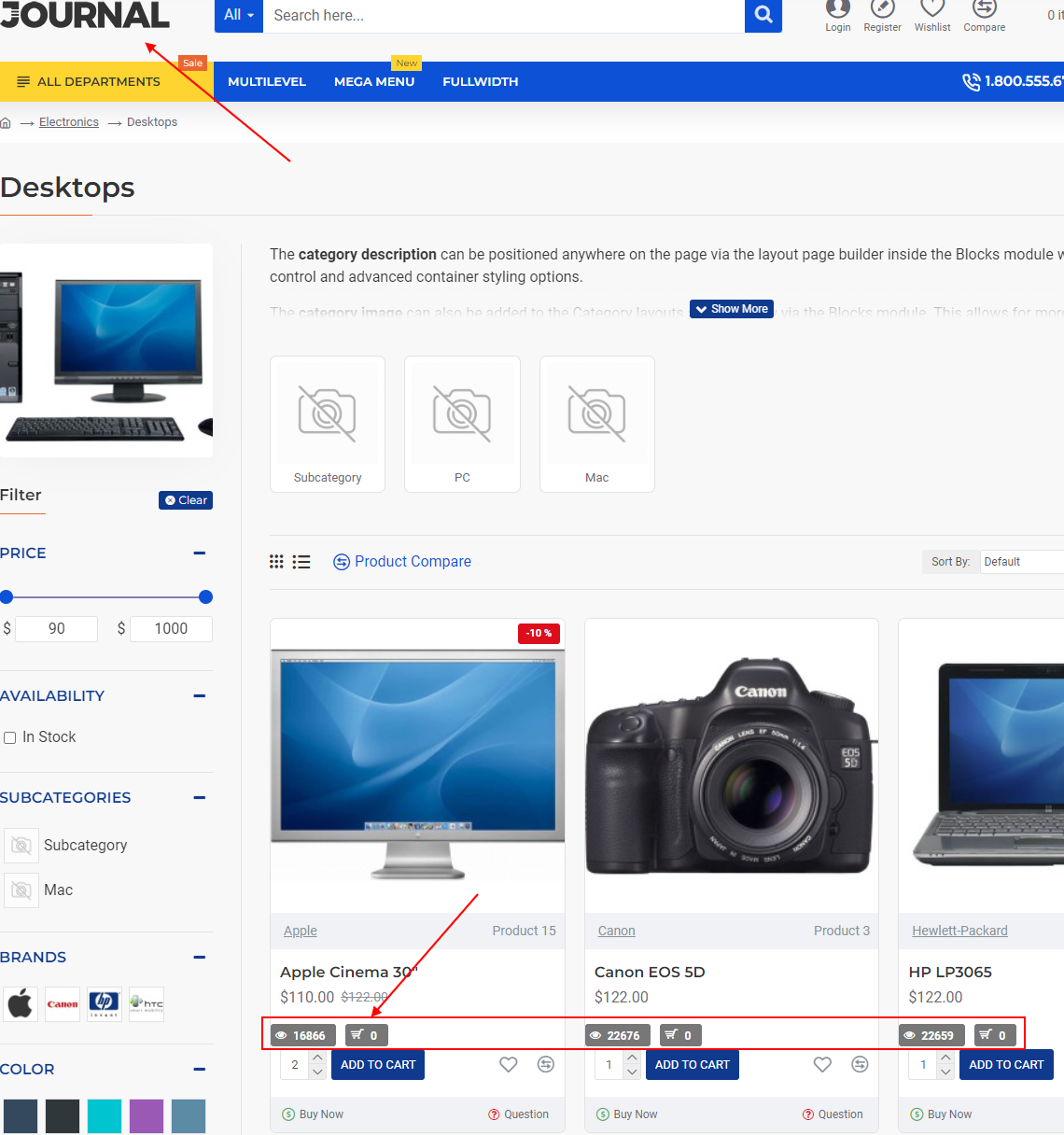This screenshot has height=1135, width=1064.
Task: Clear all filters with Clear button
Action: coord(186,500)
